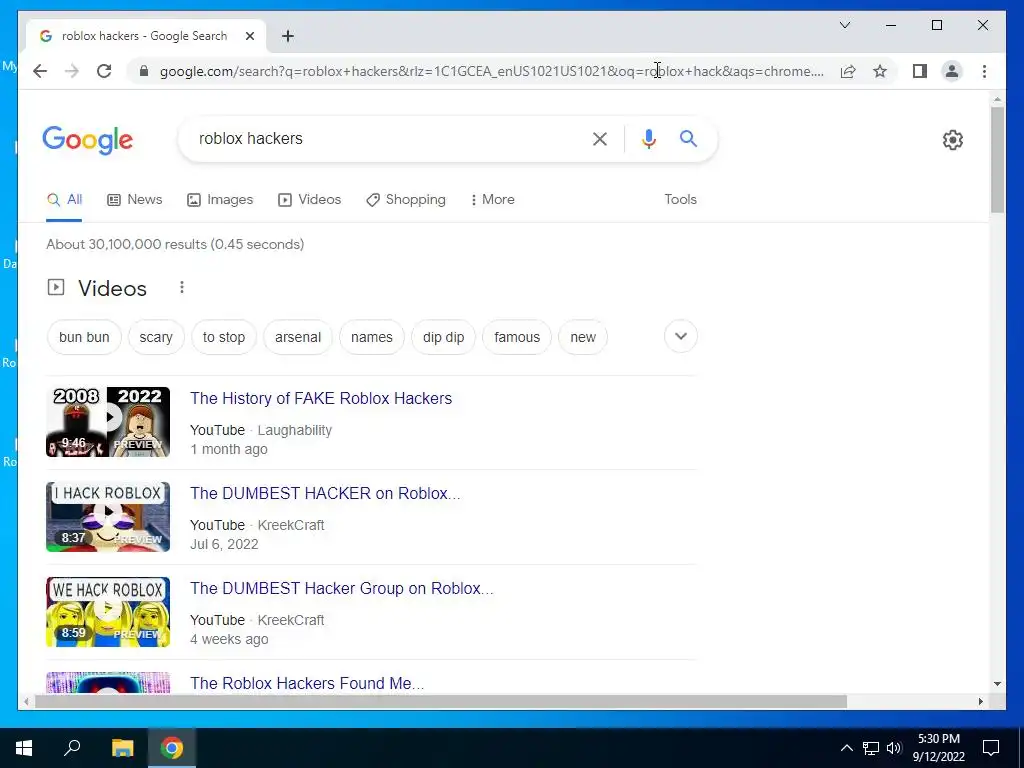Image resolution: width=1024 pixels, height=768 pixels.
Task: Open the tab search dropdown arrow
Action: point(844,25)
